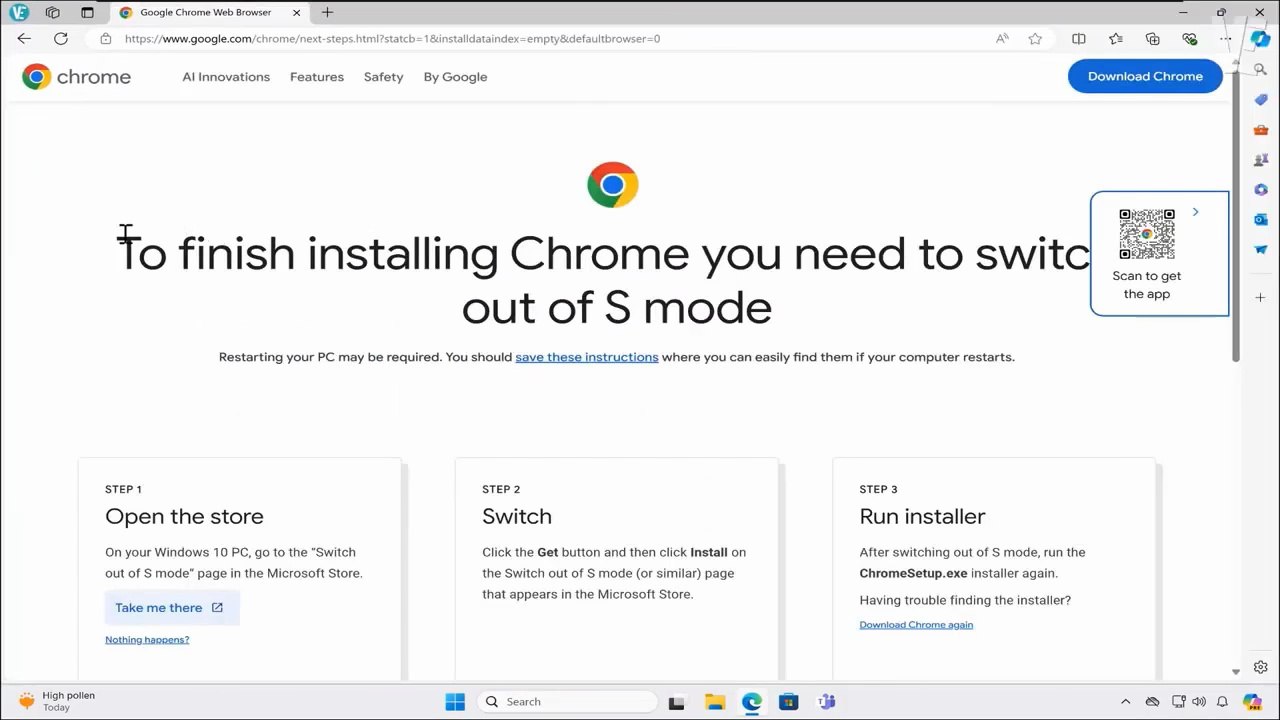Image resolution: width=1280 pixels, height=720 pixels.
Task: Click the QR code image
Action: tap(1147, 234)
